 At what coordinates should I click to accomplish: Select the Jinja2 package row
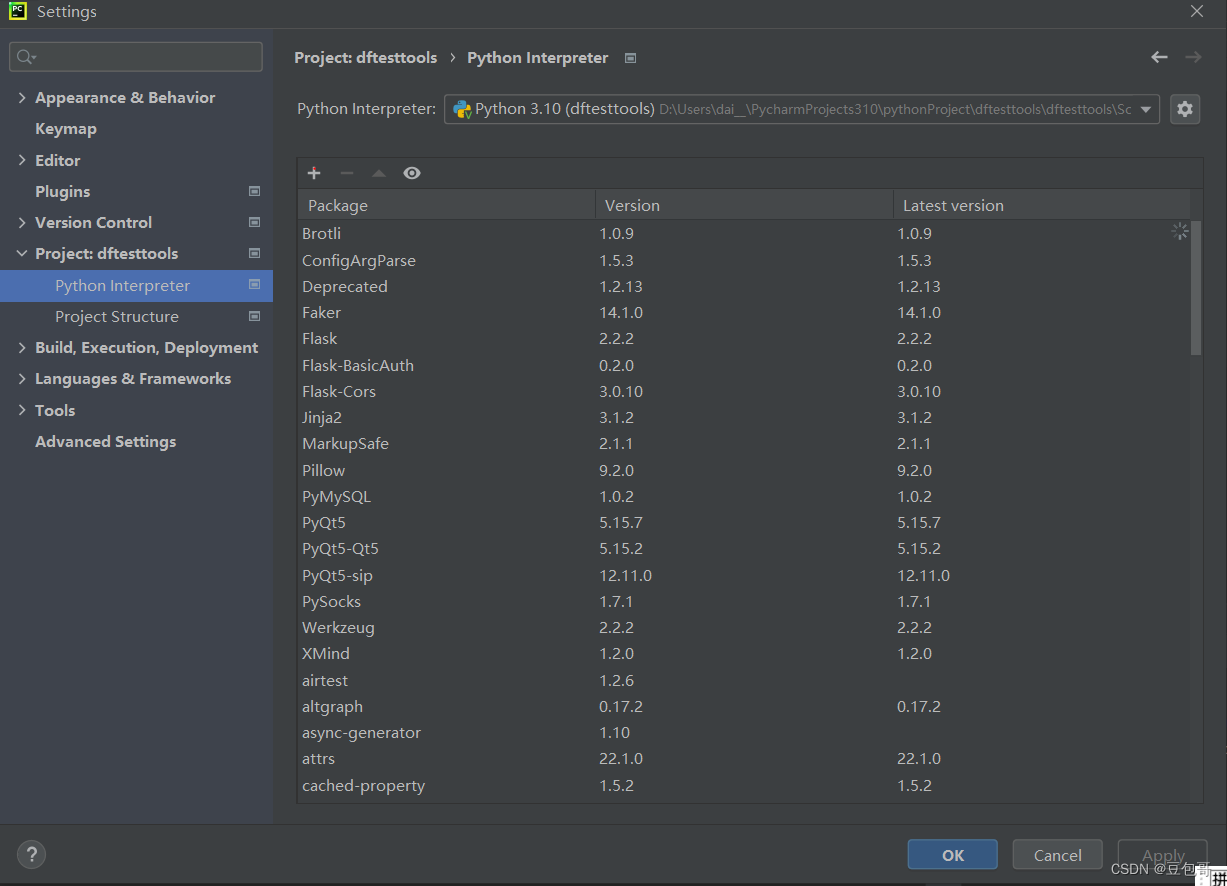[744, 417]
